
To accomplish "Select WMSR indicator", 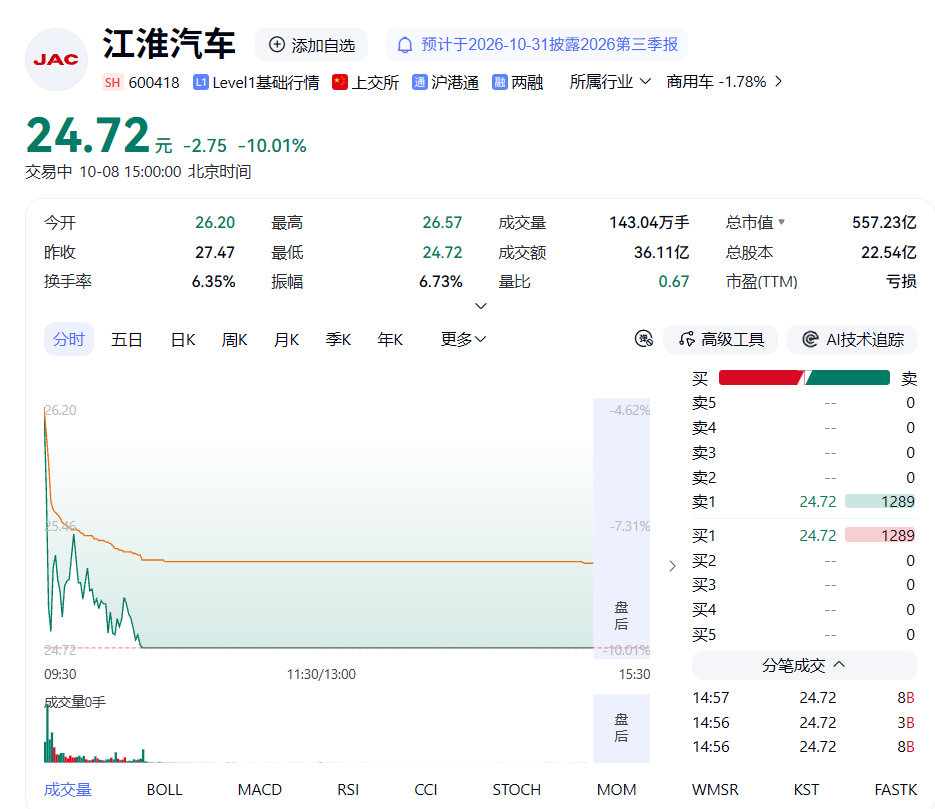I will point(715,789).
